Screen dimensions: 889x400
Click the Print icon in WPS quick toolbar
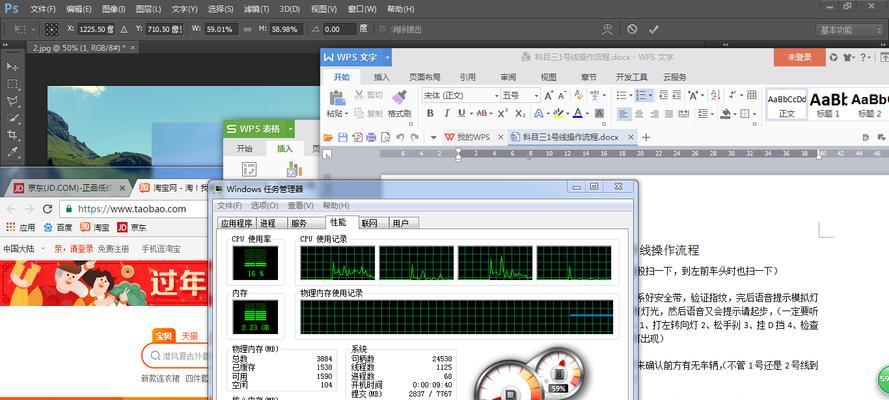(x=371, y=137)
